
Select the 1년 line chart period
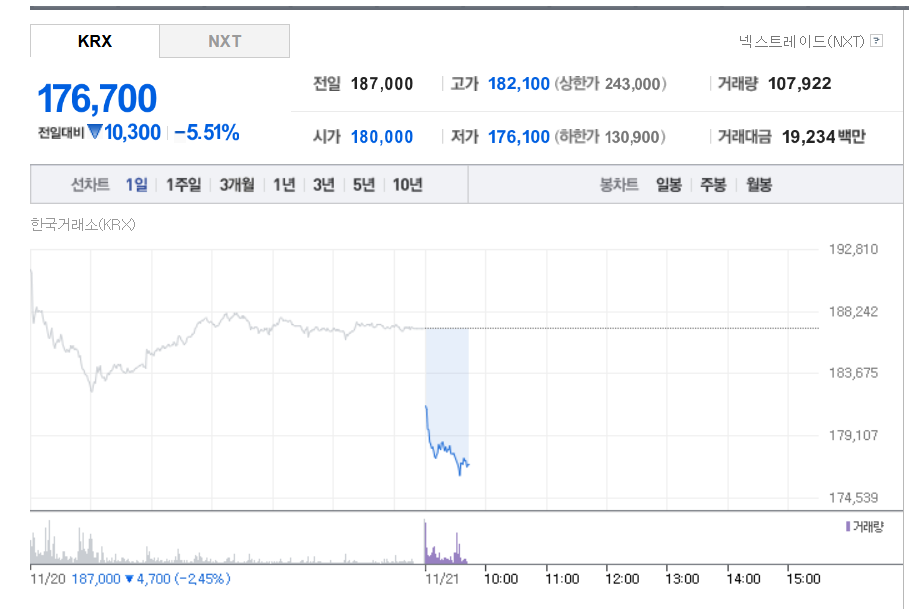(x=284, y=185)
